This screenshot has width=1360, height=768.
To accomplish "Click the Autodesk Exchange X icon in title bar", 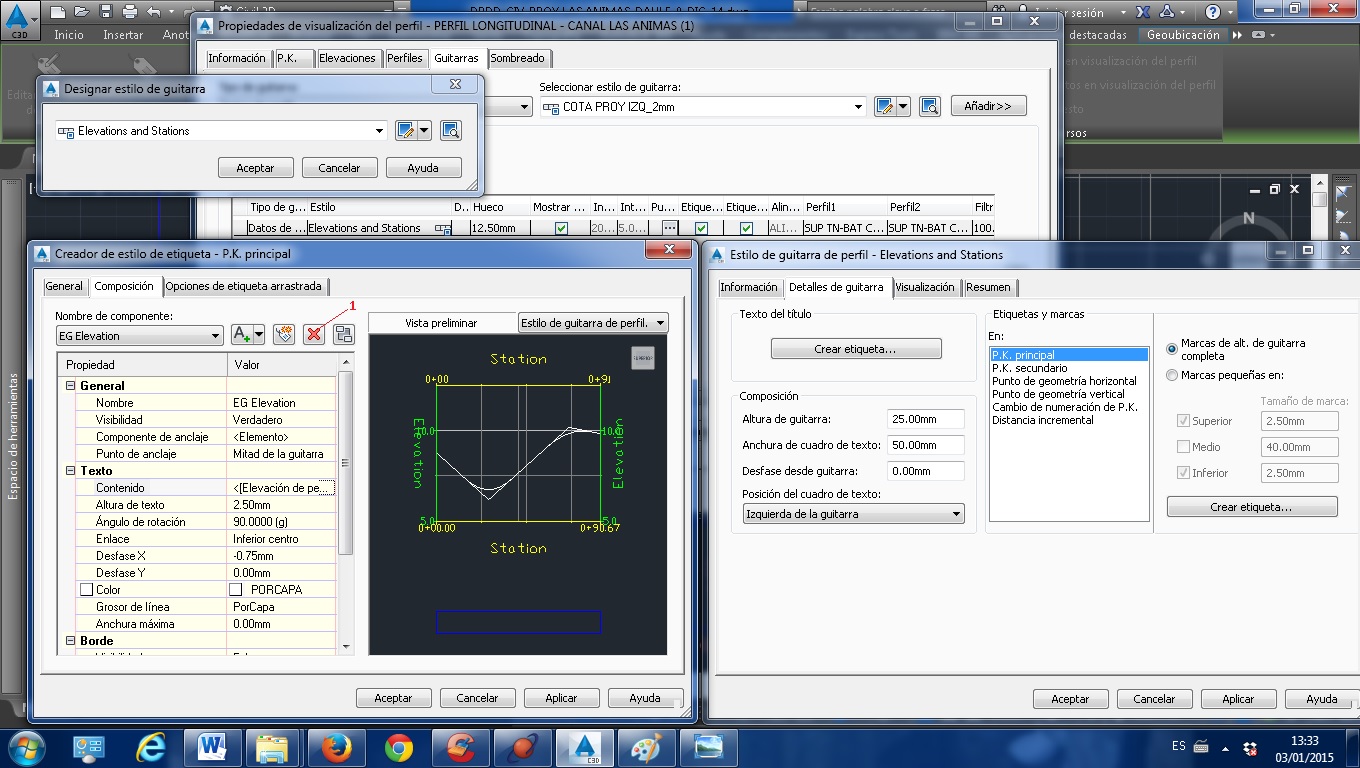I will 1145,12.
